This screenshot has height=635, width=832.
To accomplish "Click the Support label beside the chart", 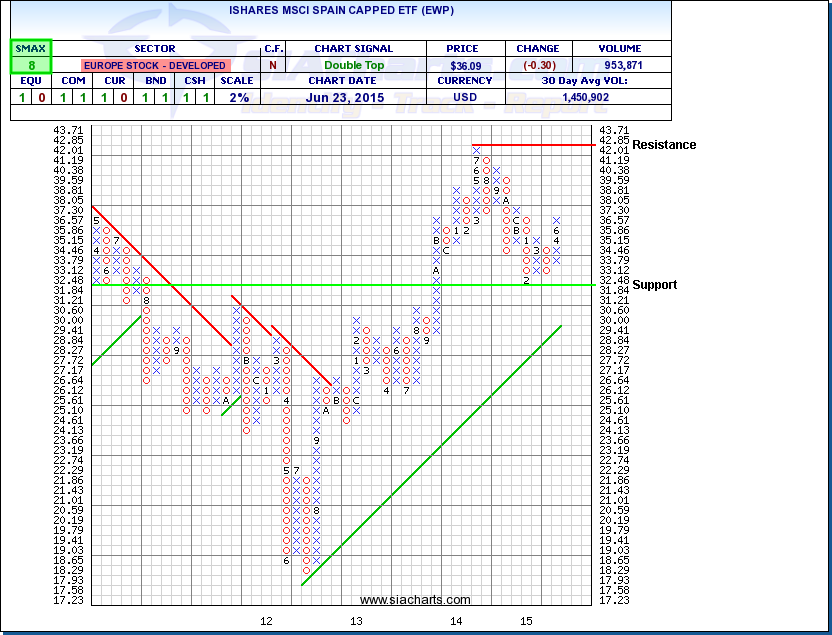I will coord(655,285).
